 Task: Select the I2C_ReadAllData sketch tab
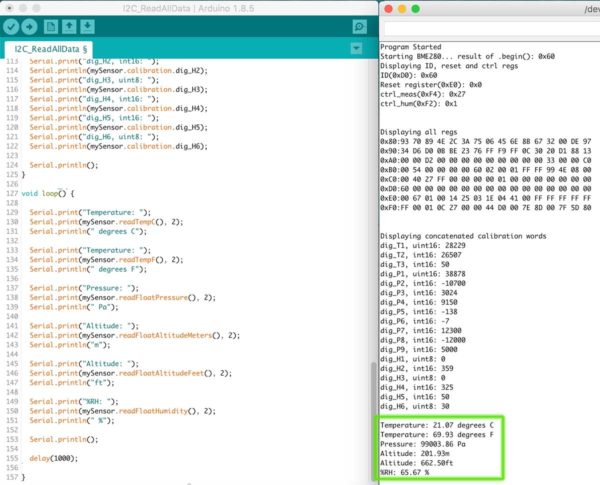[x=52, y=49]
